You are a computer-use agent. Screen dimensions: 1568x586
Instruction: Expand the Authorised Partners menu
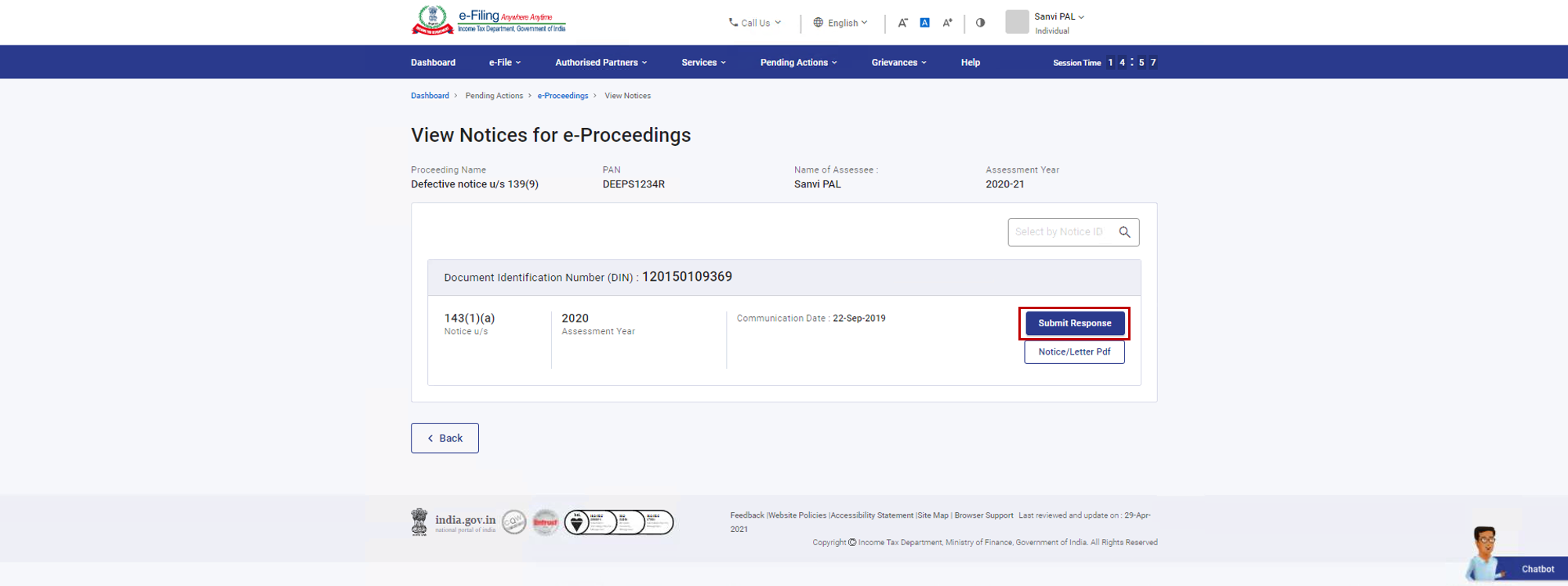coord(601,63)
